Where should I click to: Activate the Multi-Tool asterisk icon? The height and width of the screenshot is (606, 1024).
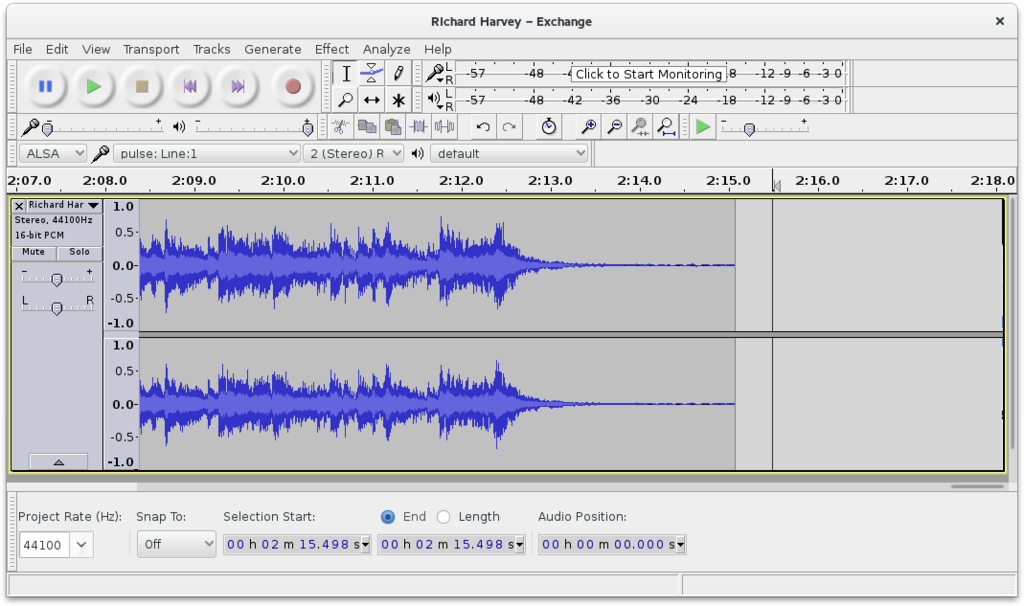pos(398,100)
